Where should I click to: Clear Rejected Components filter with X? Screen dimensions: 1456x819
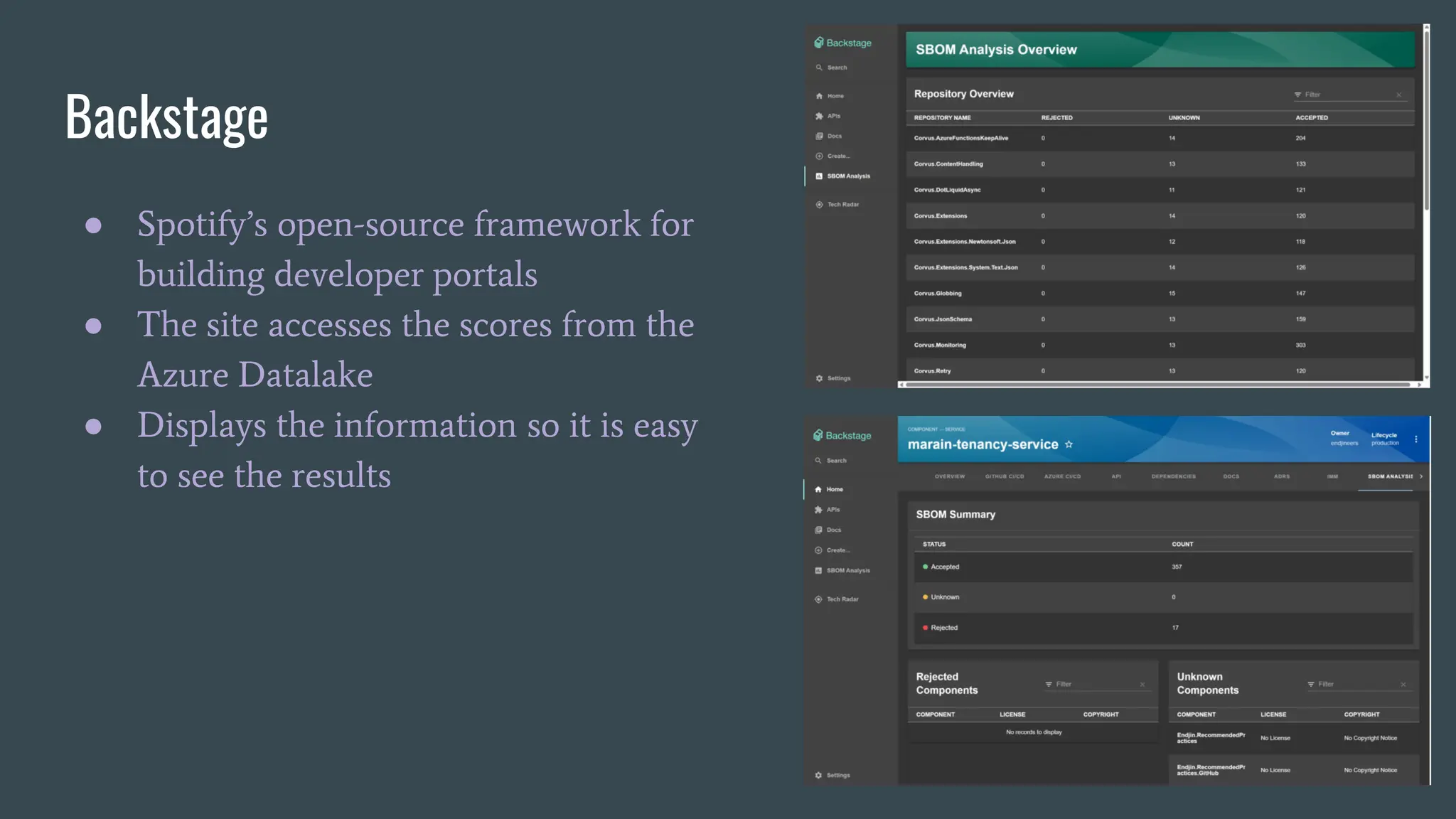(1142, 685)
